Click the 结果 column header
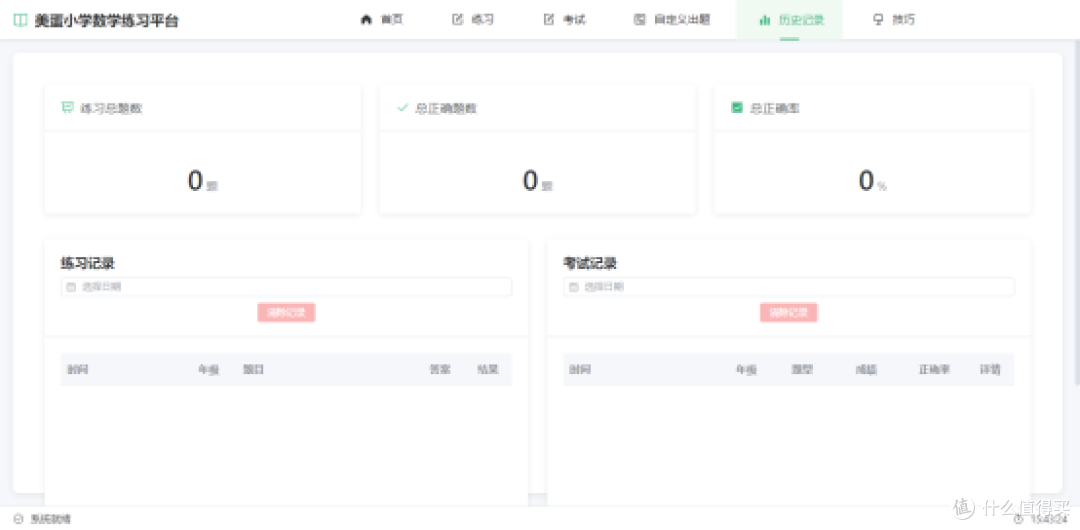Viewport: 1080px width, 530px height. click(488, 370)
